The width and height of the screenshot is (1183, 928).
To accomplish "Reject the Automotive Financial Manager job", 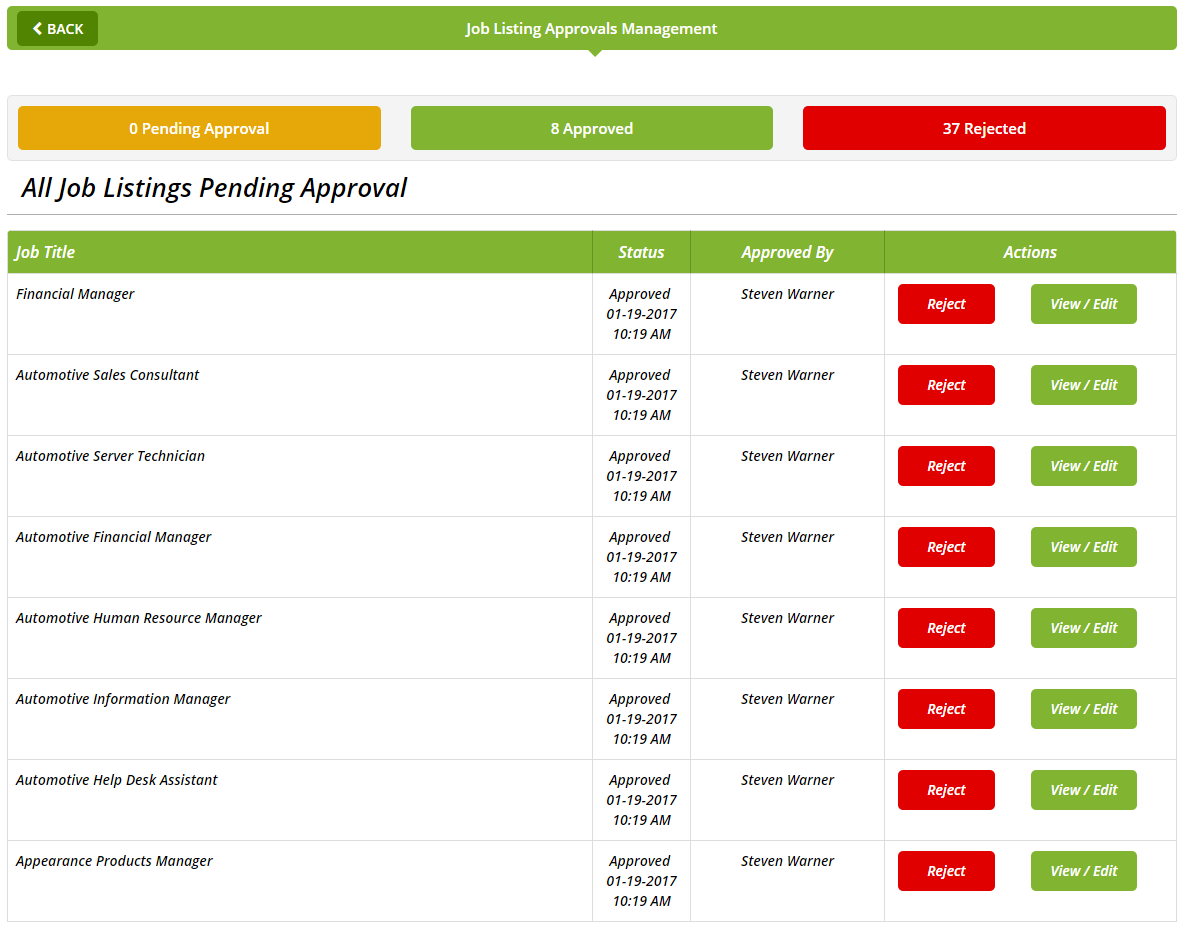I will 945,547.
